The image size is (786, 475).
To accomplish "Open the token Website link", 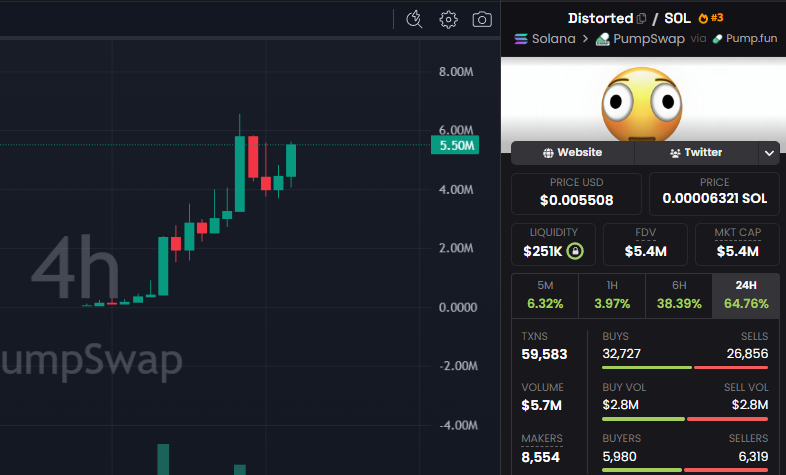I will tap(572, 152).
